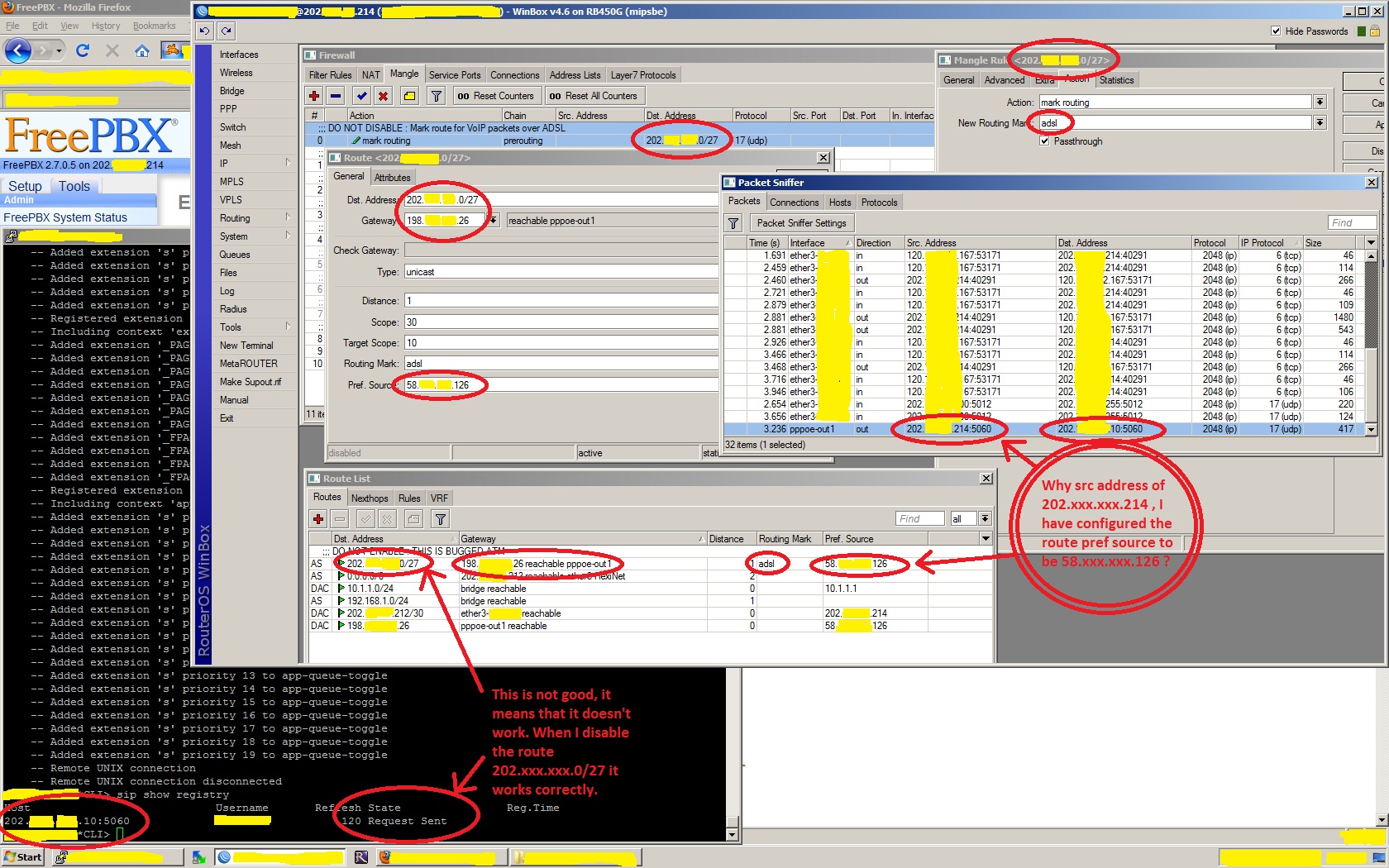The height and width of the screenshot is (868, 1389).
Task: Add a new Firewall mangle rule
Action: [x=314, y=96]
